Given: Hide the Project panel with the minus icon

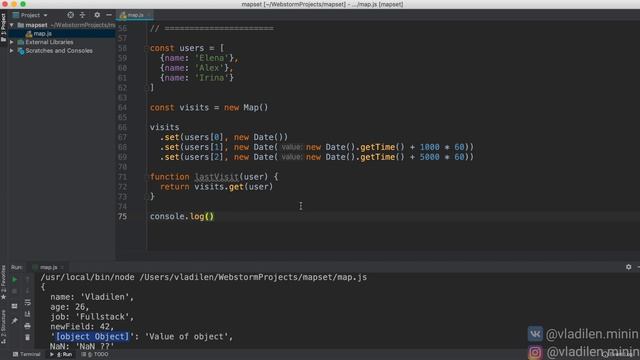Looking at the screenshot, I should tap(109, 15).
